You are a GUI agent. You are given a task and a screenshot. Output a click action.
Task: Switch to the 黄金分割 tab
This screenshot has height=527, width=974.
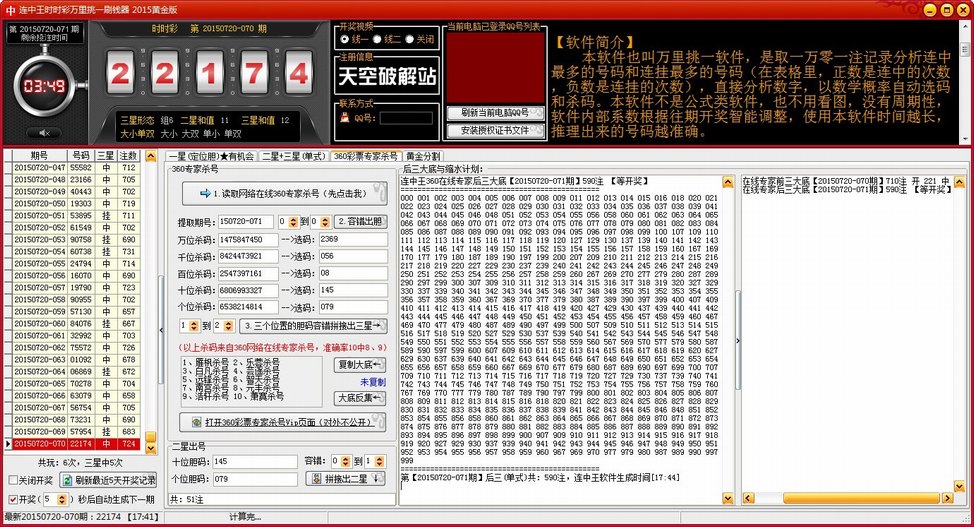(x=422, y=156)
